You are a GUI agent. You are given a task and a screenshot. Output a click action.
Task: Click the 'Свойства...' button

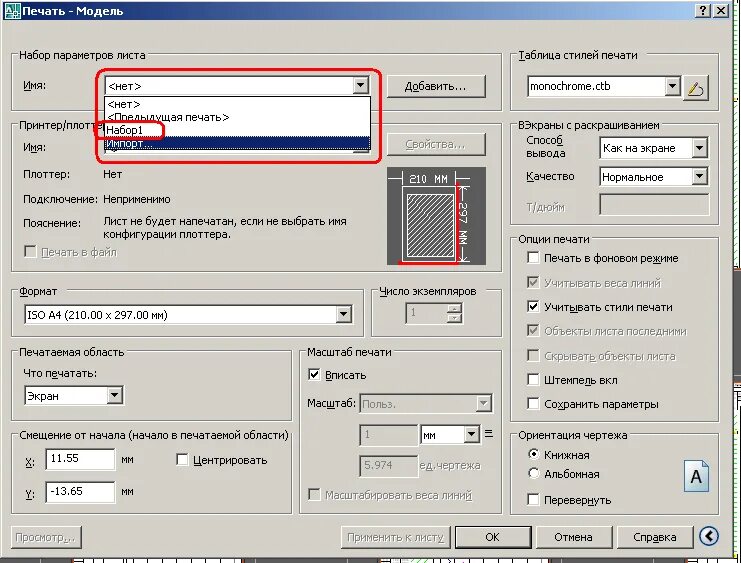click(x=436, y=144)
